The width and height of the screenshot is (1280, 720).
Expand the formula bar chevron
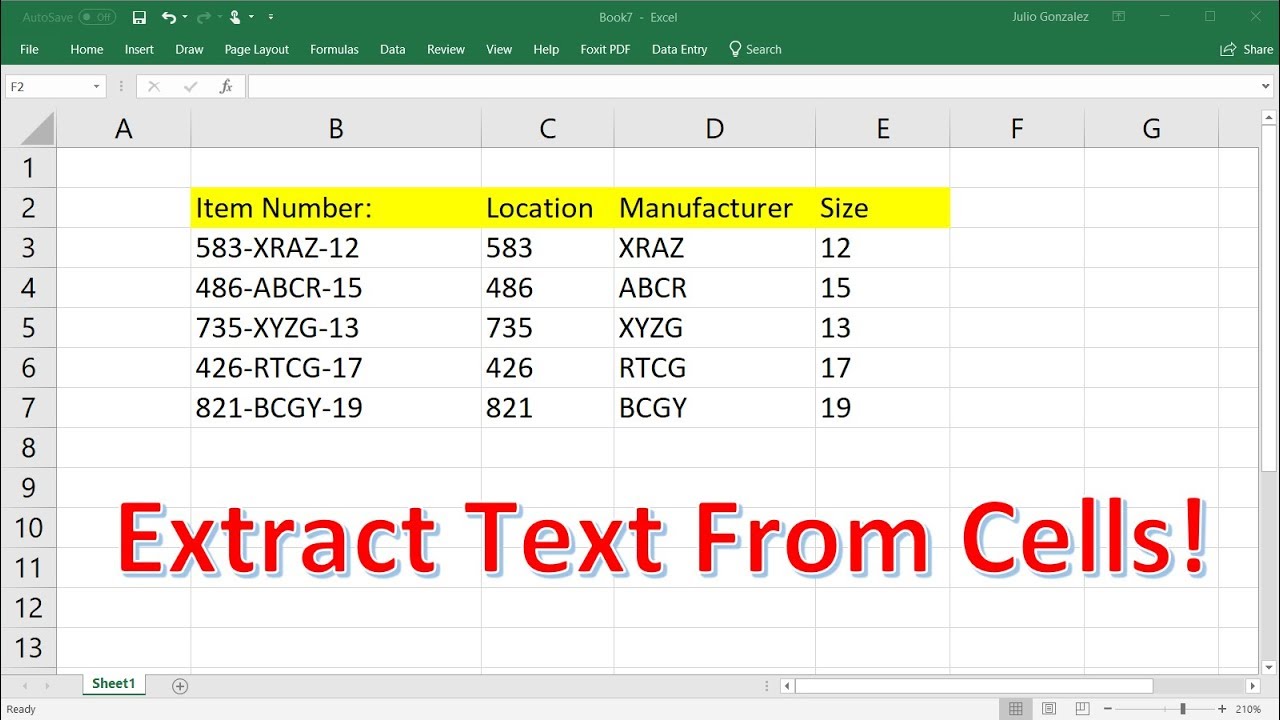click(1267, 87)
